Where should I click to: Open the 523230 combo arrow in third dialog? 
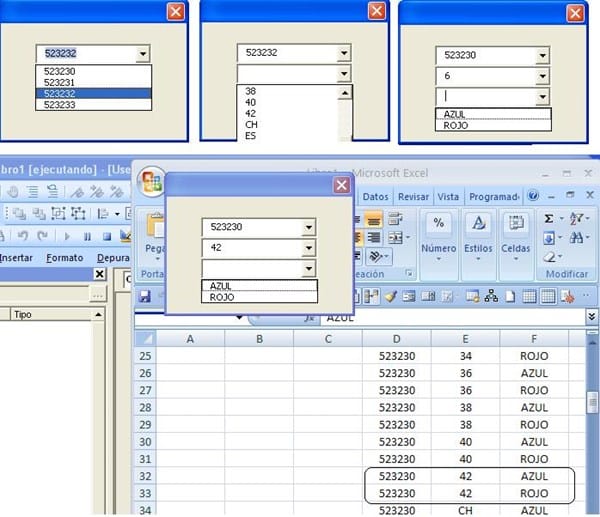tap(543, 56)
